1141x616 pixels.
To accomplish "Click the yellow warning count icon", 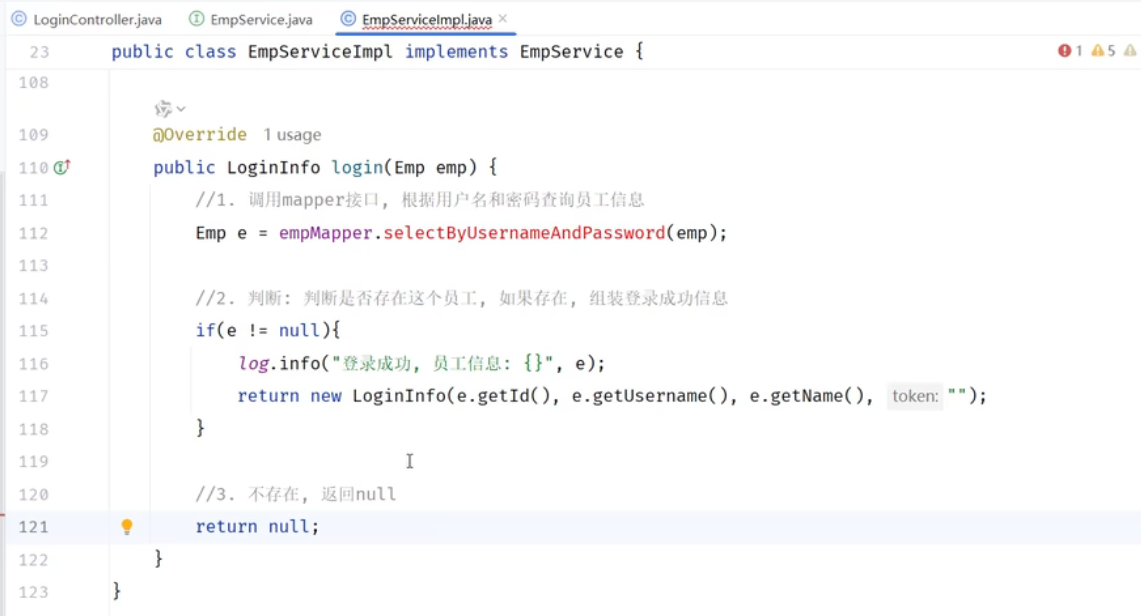I will click(x=1097, y=50).
